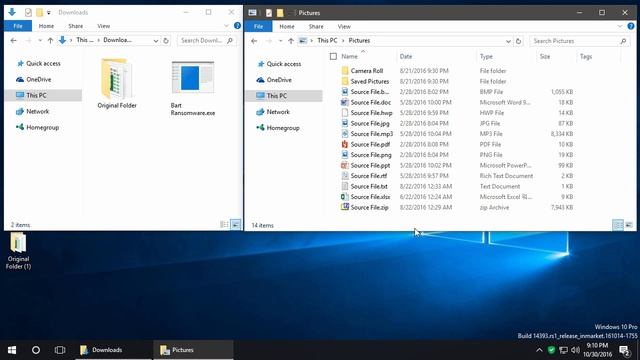Open Cortana search circle on taskbar

(36, 350)
